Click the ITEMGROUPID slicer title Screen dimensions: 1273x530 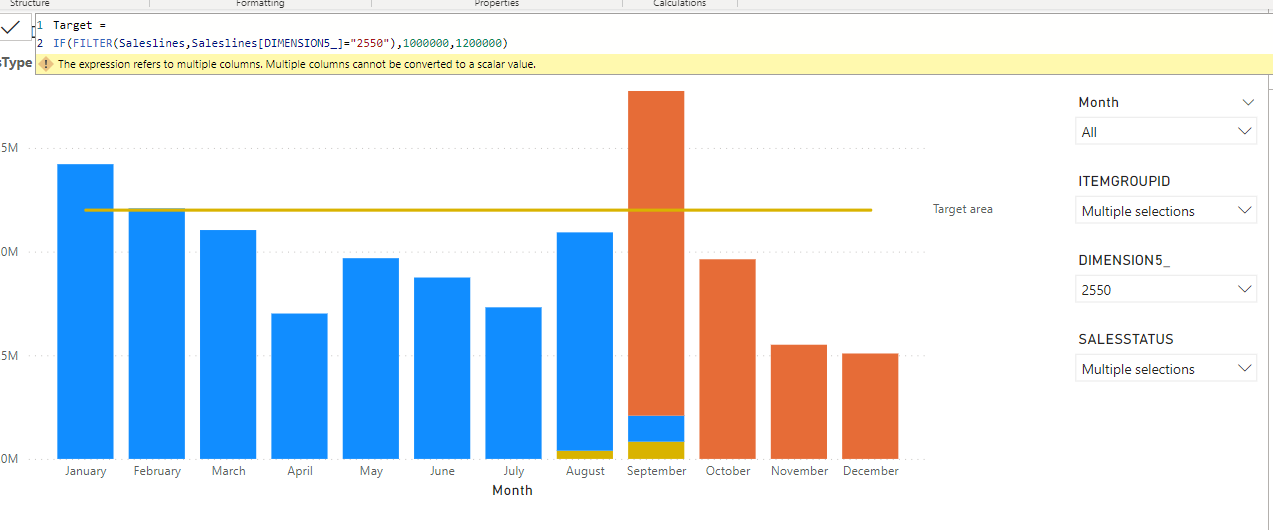(1124, 181)
